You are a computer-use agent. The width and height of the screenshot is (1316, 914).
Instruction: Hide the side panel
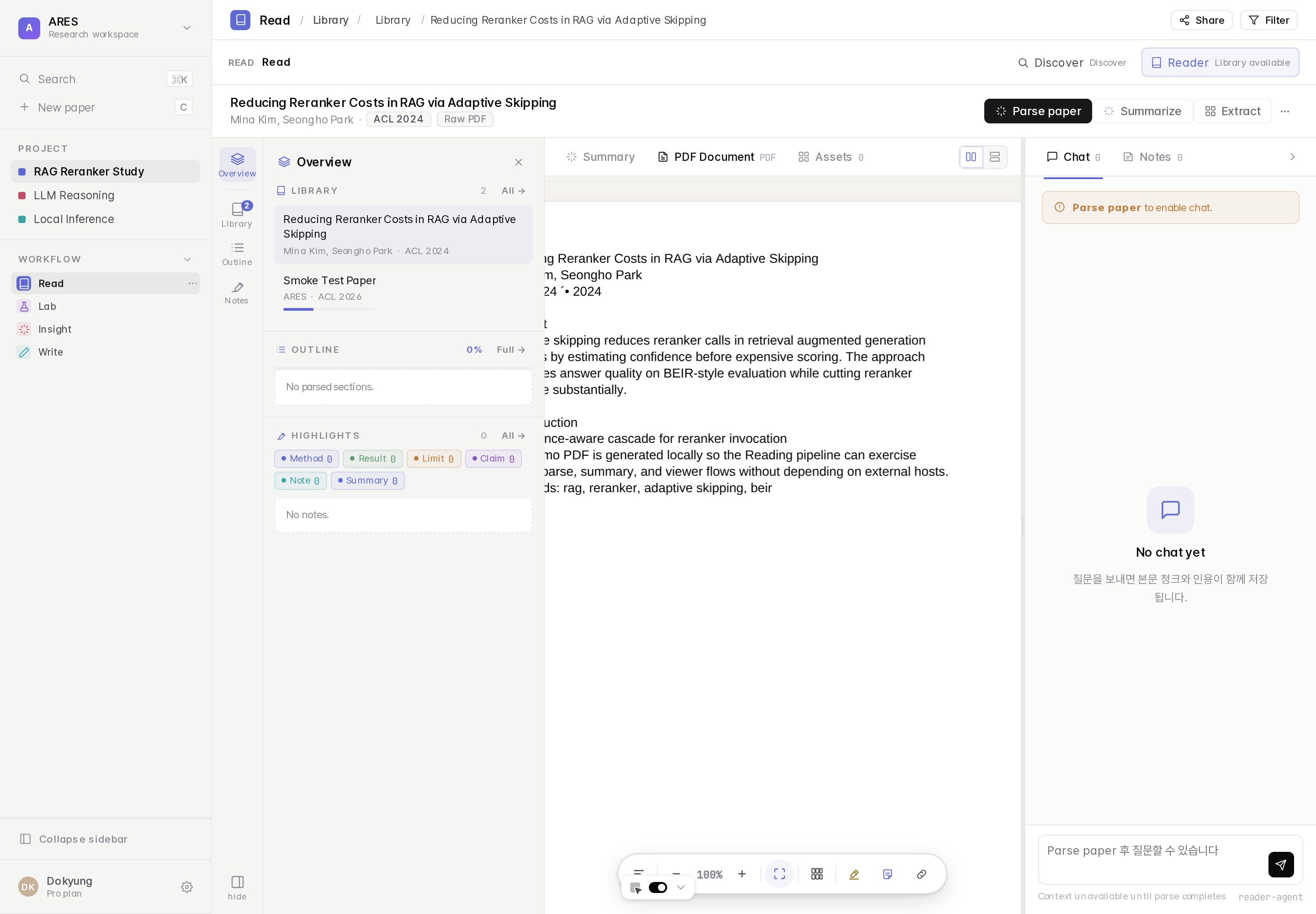pos(237,887)
